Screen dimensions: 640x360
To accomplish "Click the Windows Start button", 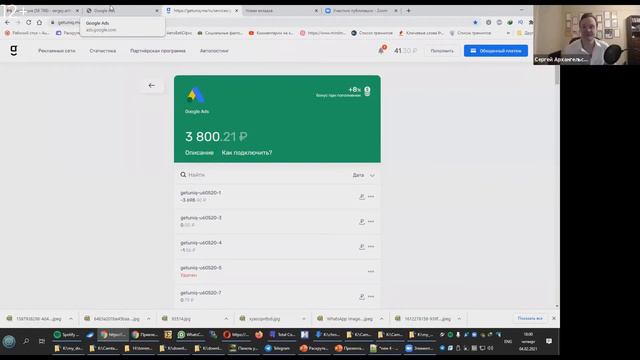I will pos(9,341).
